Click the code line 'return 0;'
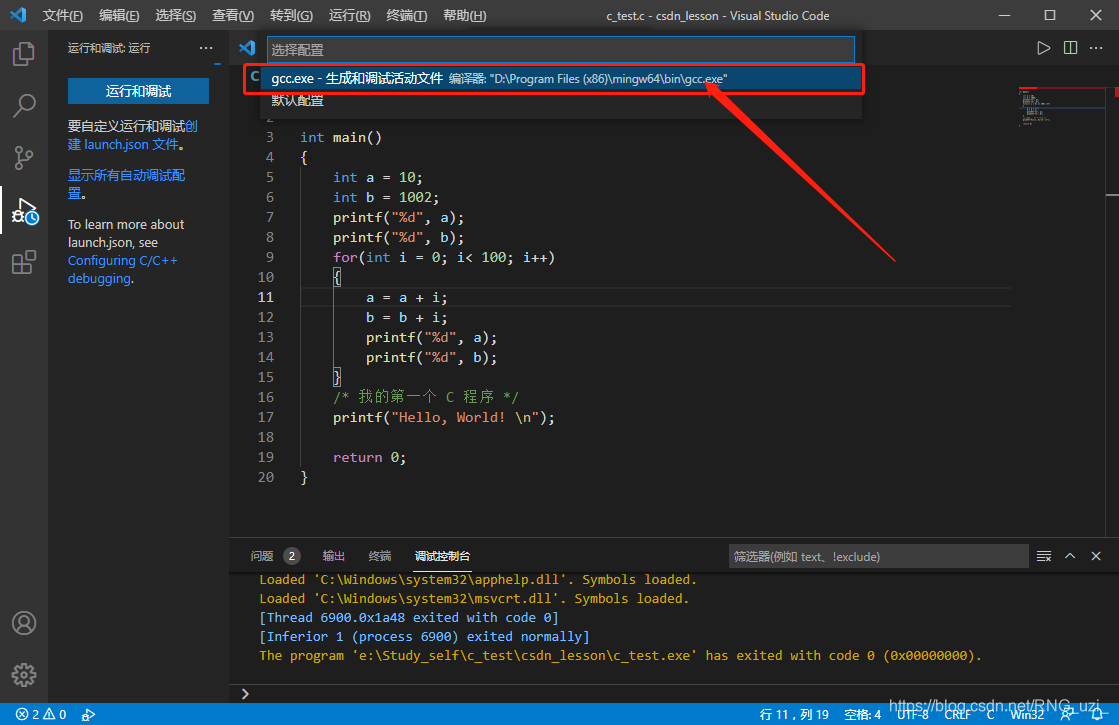1119x725 pixels. [369, 457]
